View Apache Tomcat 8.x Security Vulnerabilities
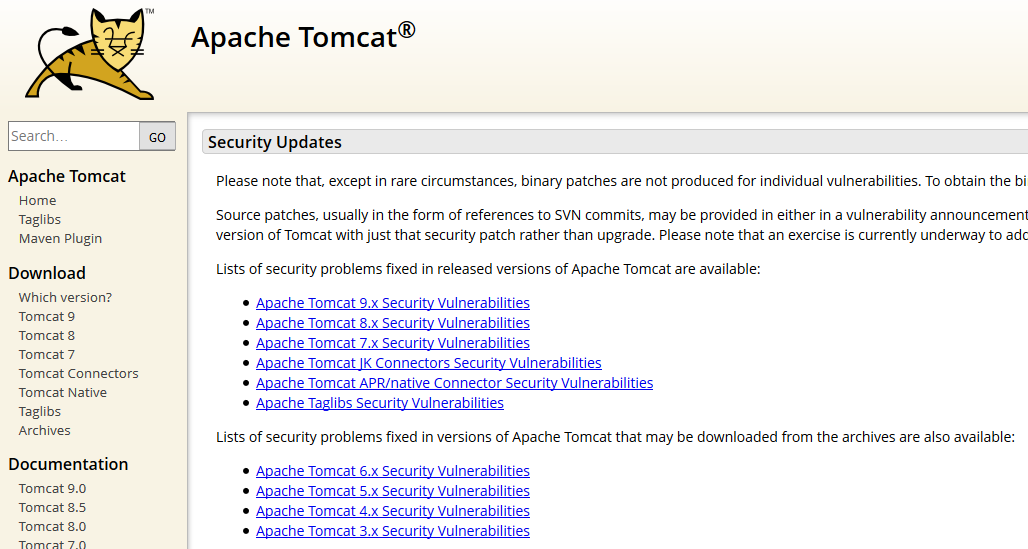 [x=392, y=323]
